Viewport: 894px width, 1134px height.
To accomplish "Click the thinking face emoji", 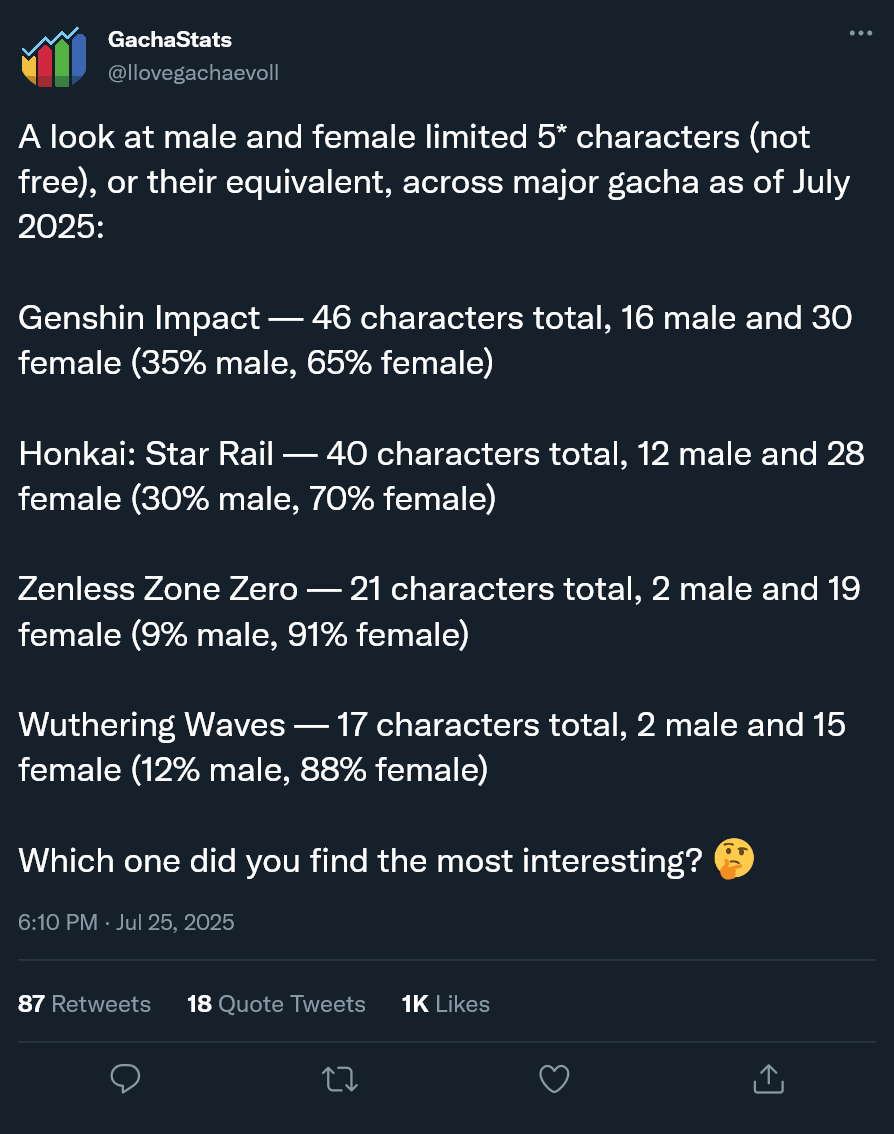I will (x=735, y=860).
